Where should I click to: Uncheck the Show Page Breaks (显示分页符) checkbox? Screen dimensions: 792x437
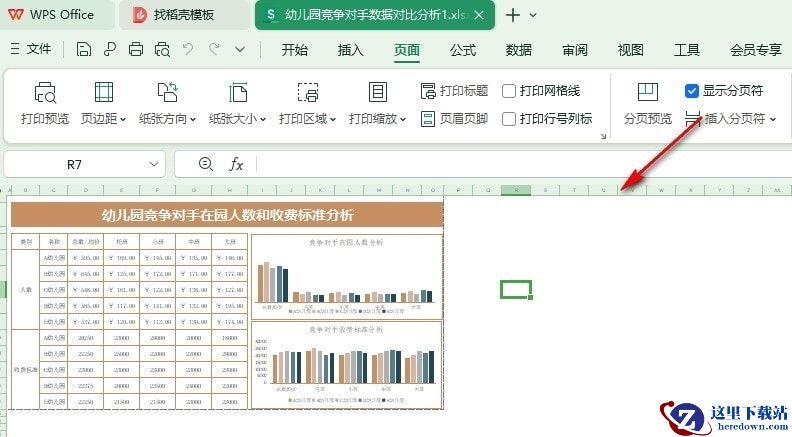coord(691,91)
